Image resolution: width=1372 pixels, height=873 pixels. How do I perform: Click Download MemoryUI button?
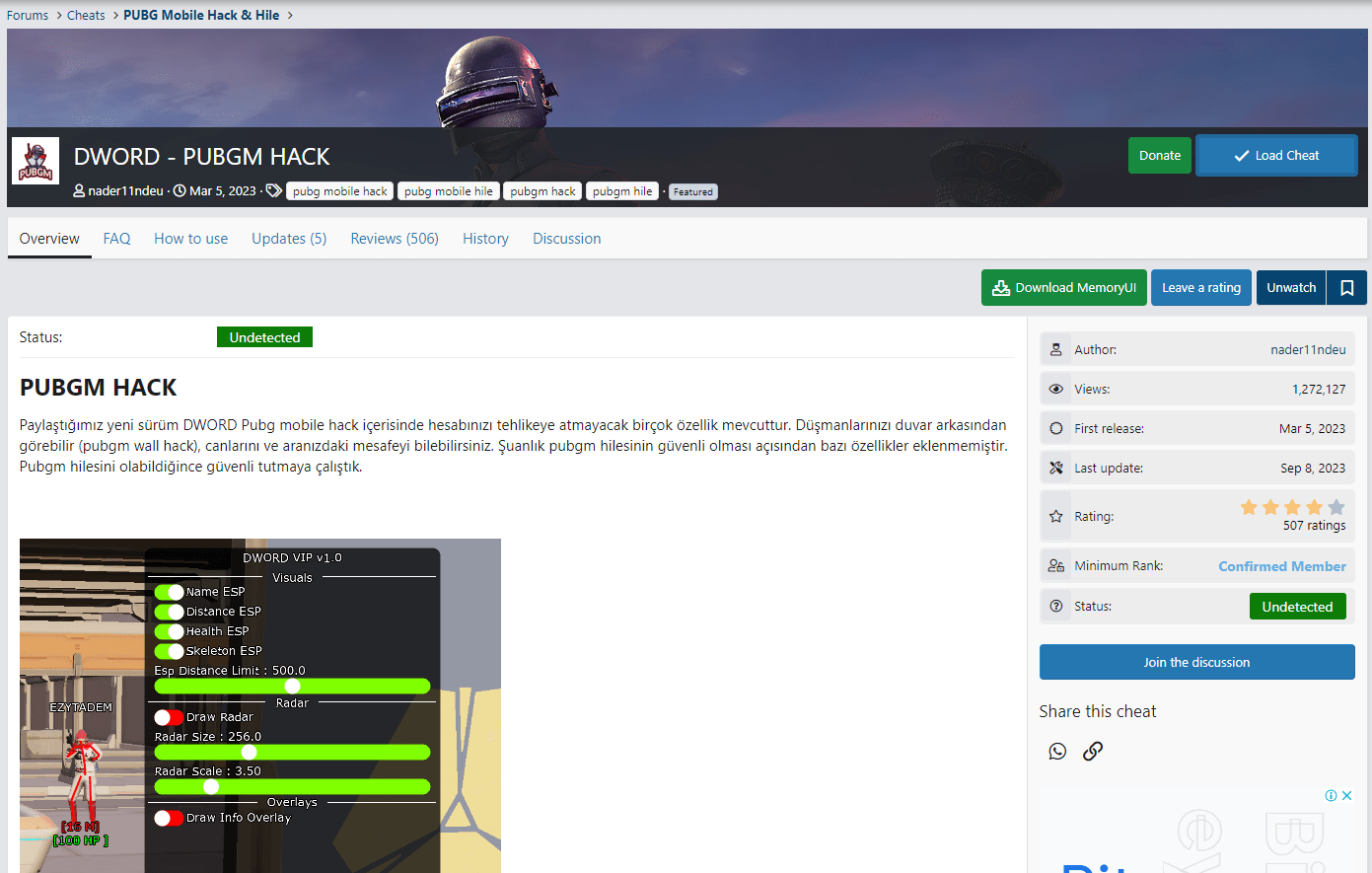(1064, 288)
